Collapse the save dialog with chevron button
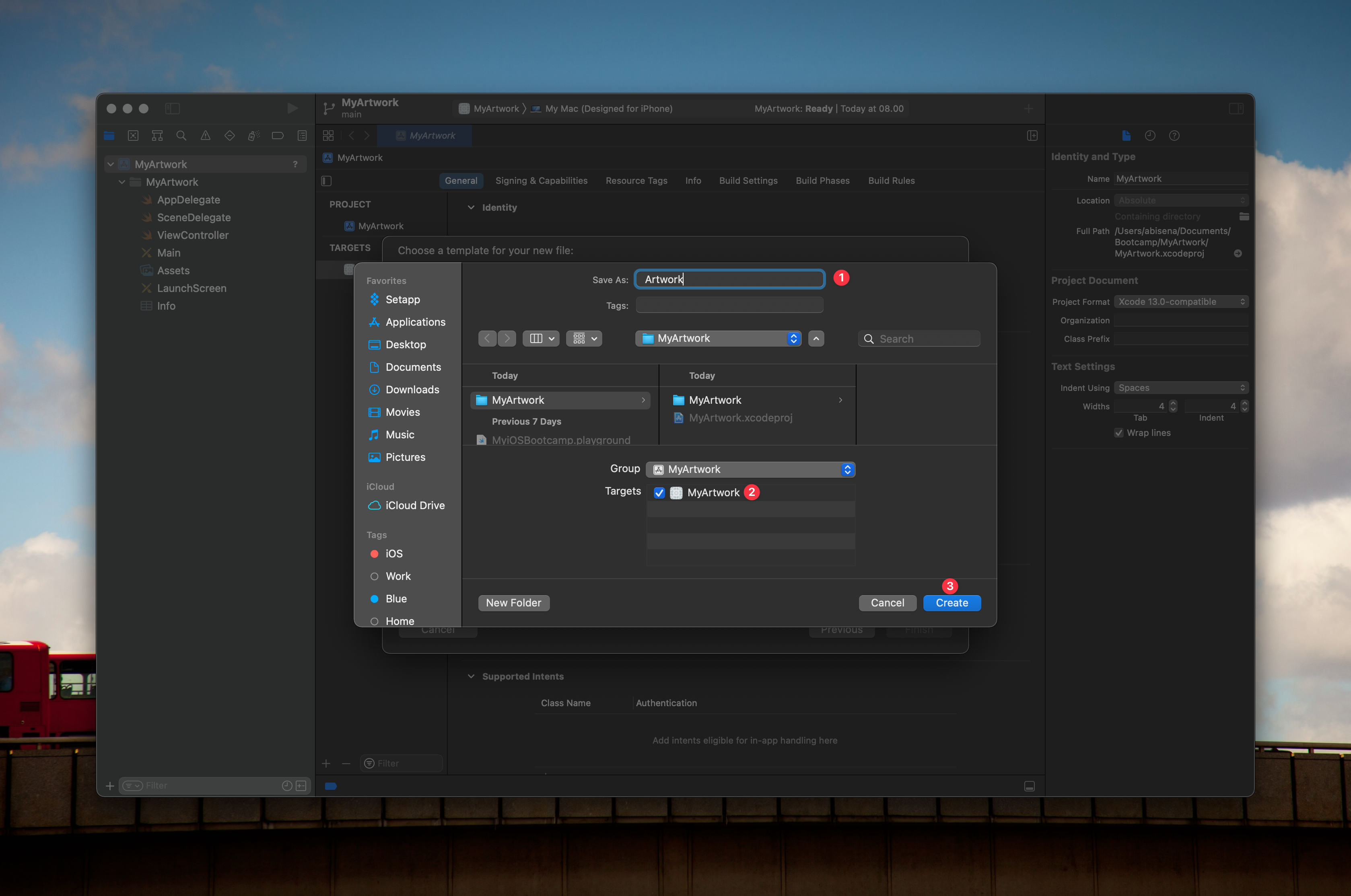 [x=816, y=338]
